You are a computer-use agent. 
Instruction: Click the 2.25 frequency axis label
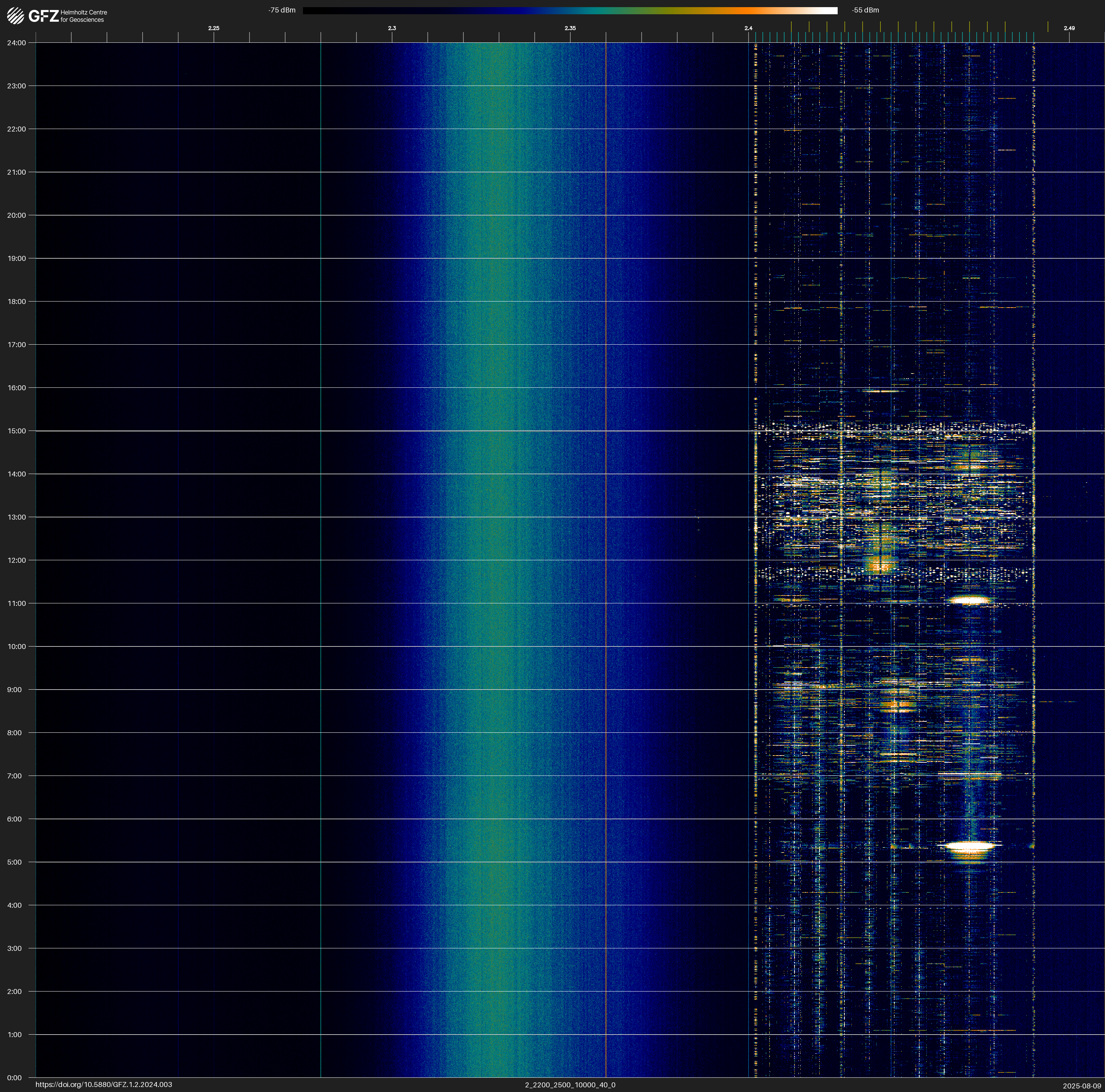click(213, 28)
